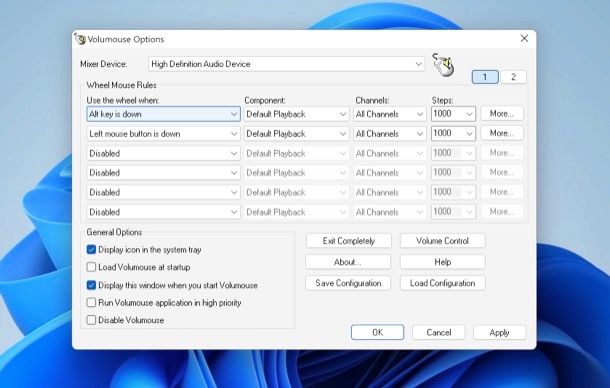Click More... button for Alt key rule
The height and width of the screenshot is (388, 610).
tap(502, 114)
